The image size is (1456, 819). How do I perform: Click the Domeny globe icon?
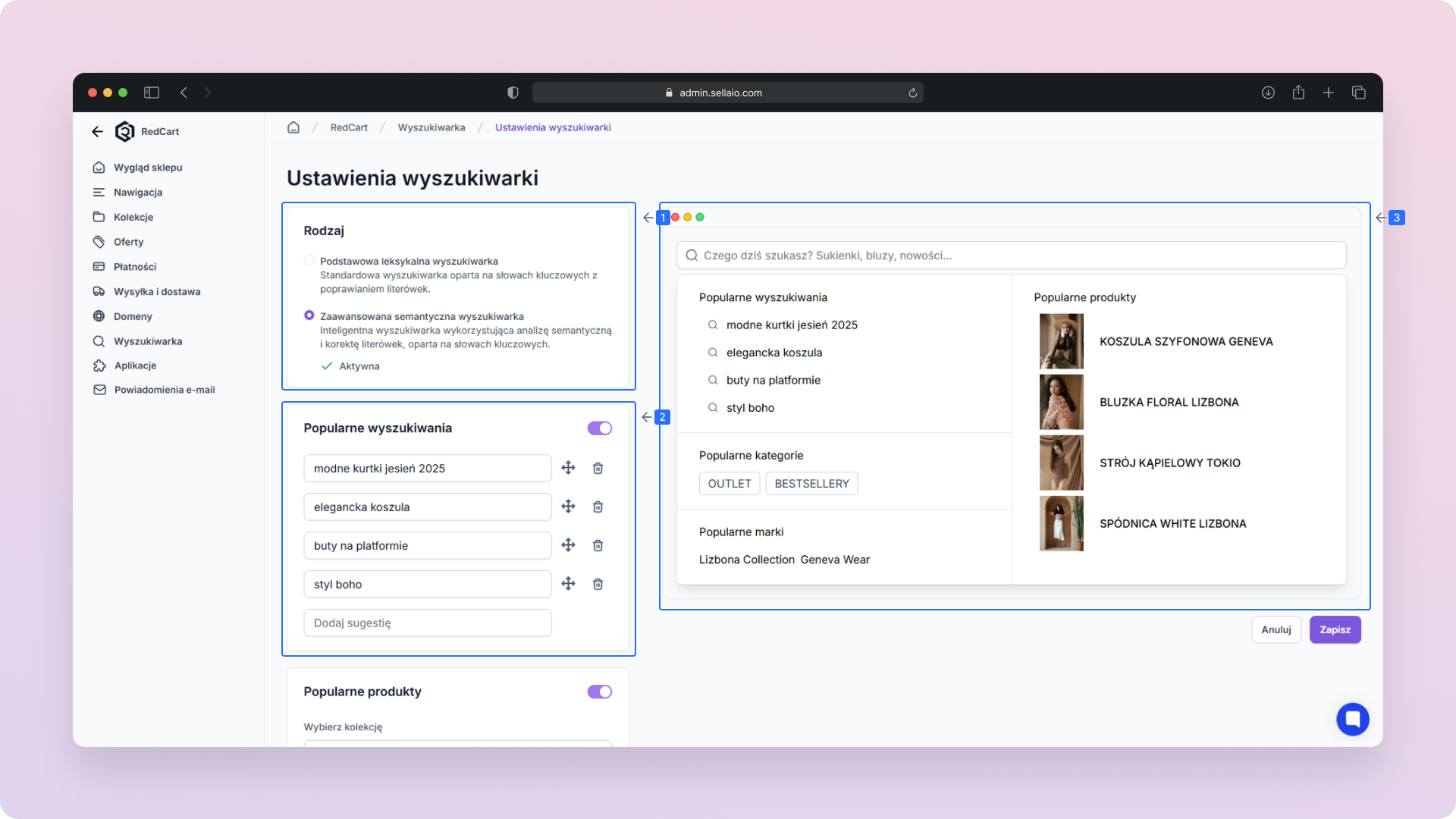point(99,316)
